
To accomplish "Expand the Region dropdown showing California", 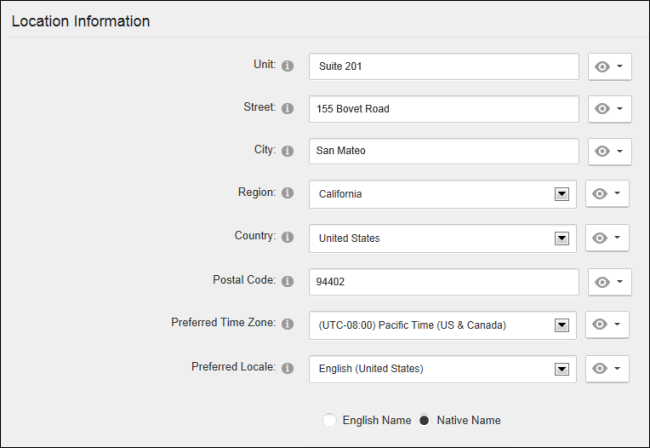I will pyautogui.click(x=562, y=194).
